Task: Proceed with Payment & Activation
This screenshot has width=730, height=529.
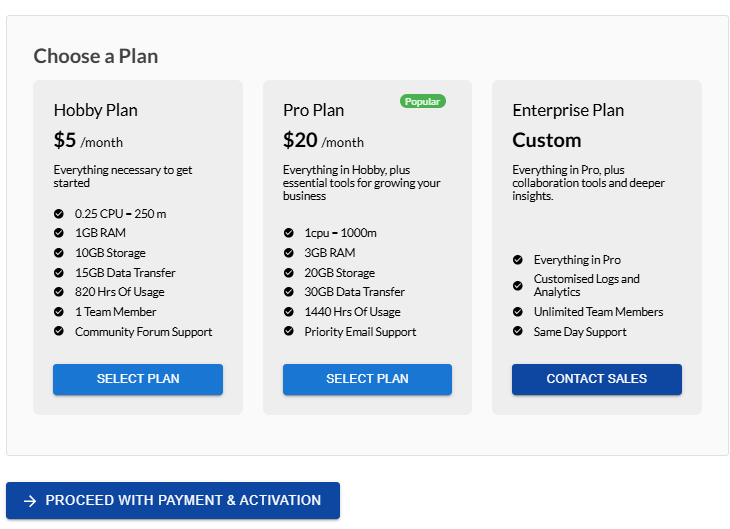Action: point(173,501)
